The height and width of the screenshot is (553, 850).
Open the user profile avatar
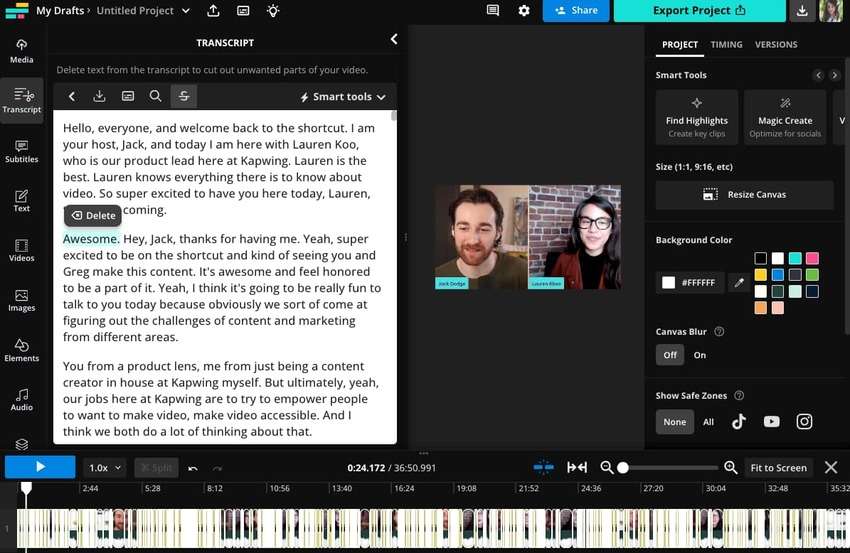pos(830,11)
